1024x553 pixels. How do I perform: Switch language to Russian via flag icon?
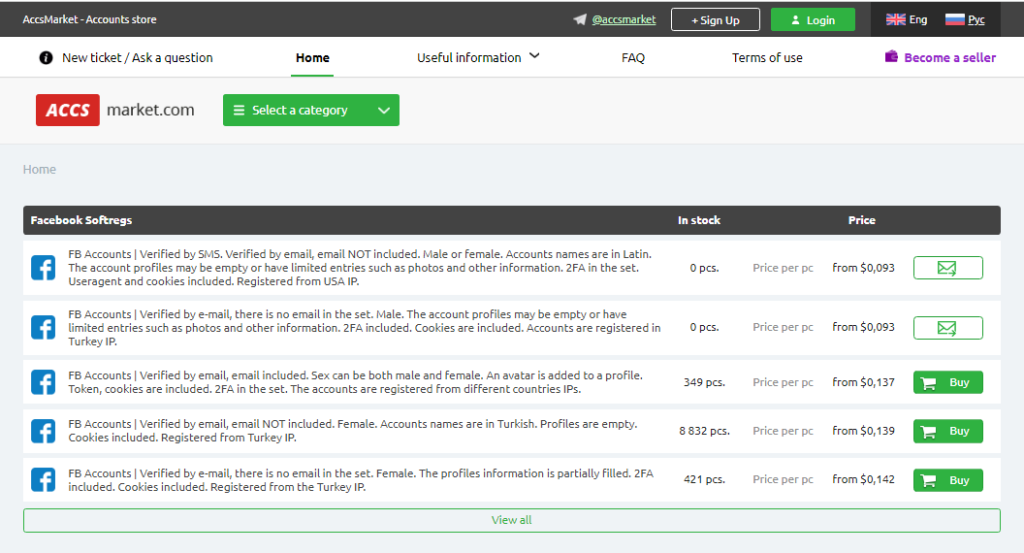[x=955, y=20]
